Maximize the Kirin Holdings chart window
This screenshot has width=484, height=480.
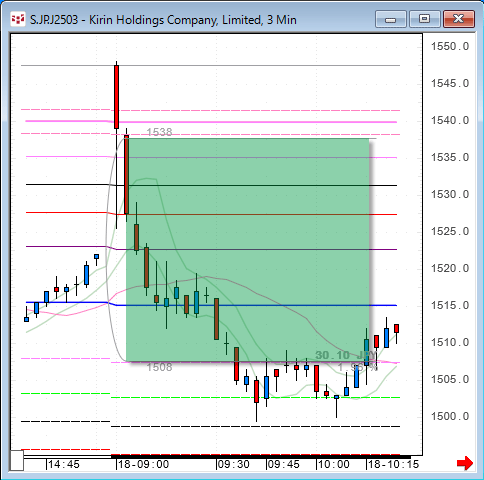tap(424, 19)
